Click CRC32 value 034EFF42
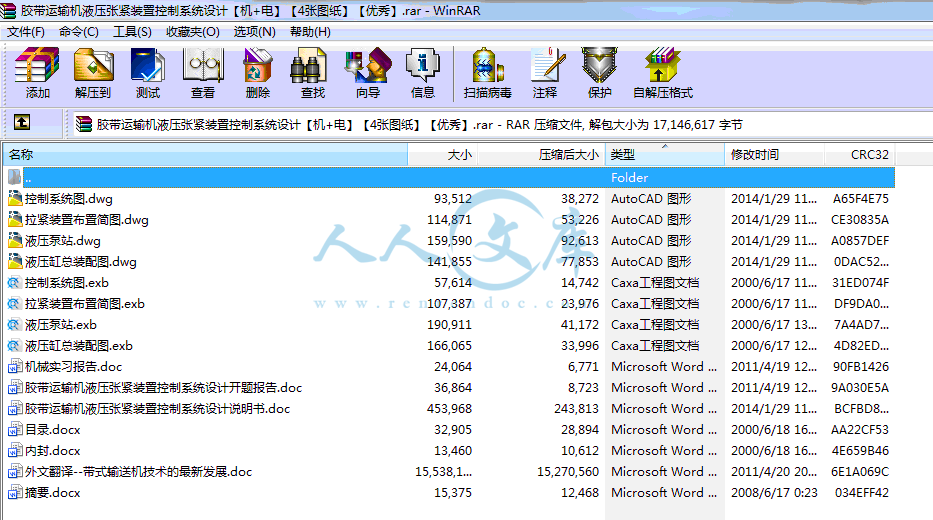933x520 pixels. coord(862,493)
